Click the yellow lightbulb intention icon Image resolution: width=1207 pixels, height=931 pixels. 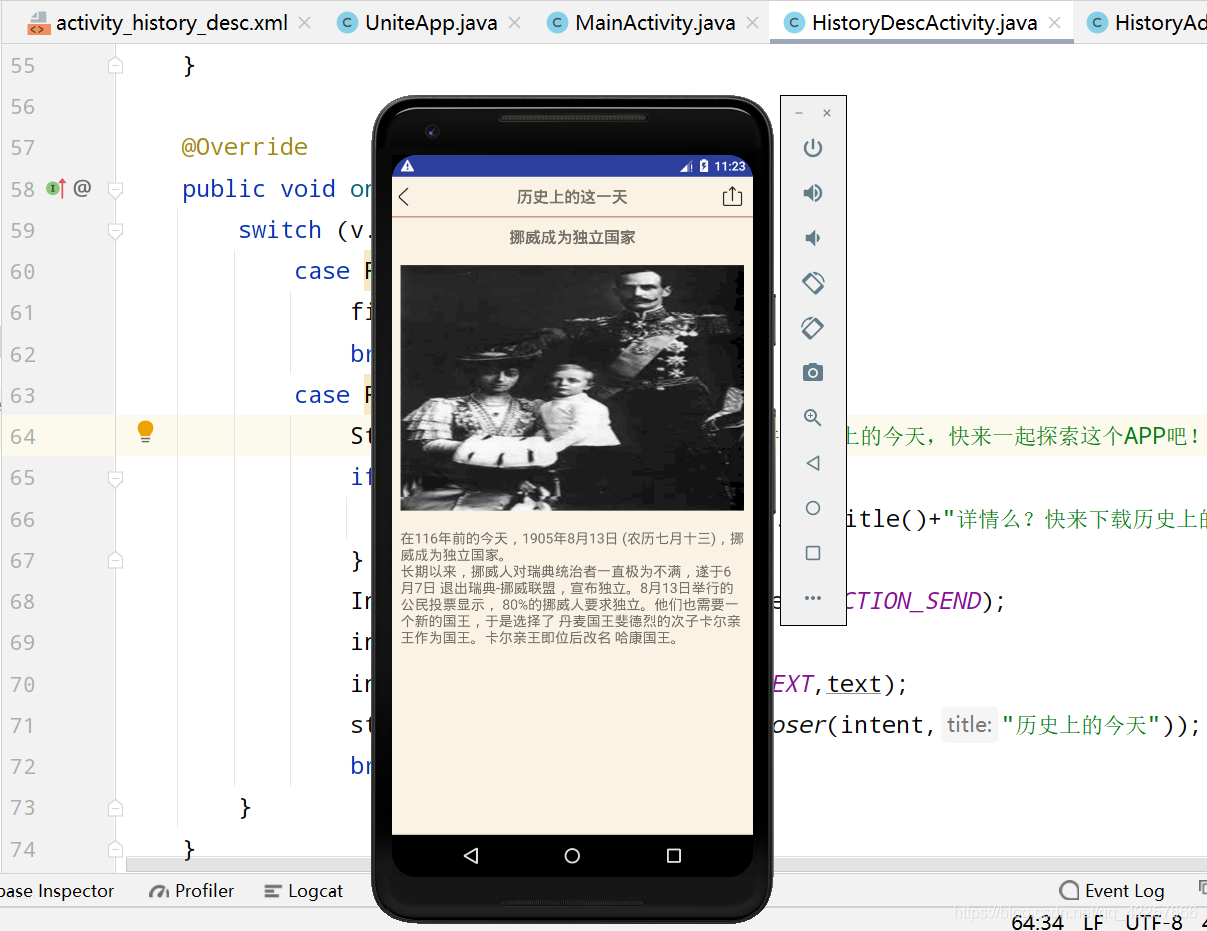click(145, 432)
